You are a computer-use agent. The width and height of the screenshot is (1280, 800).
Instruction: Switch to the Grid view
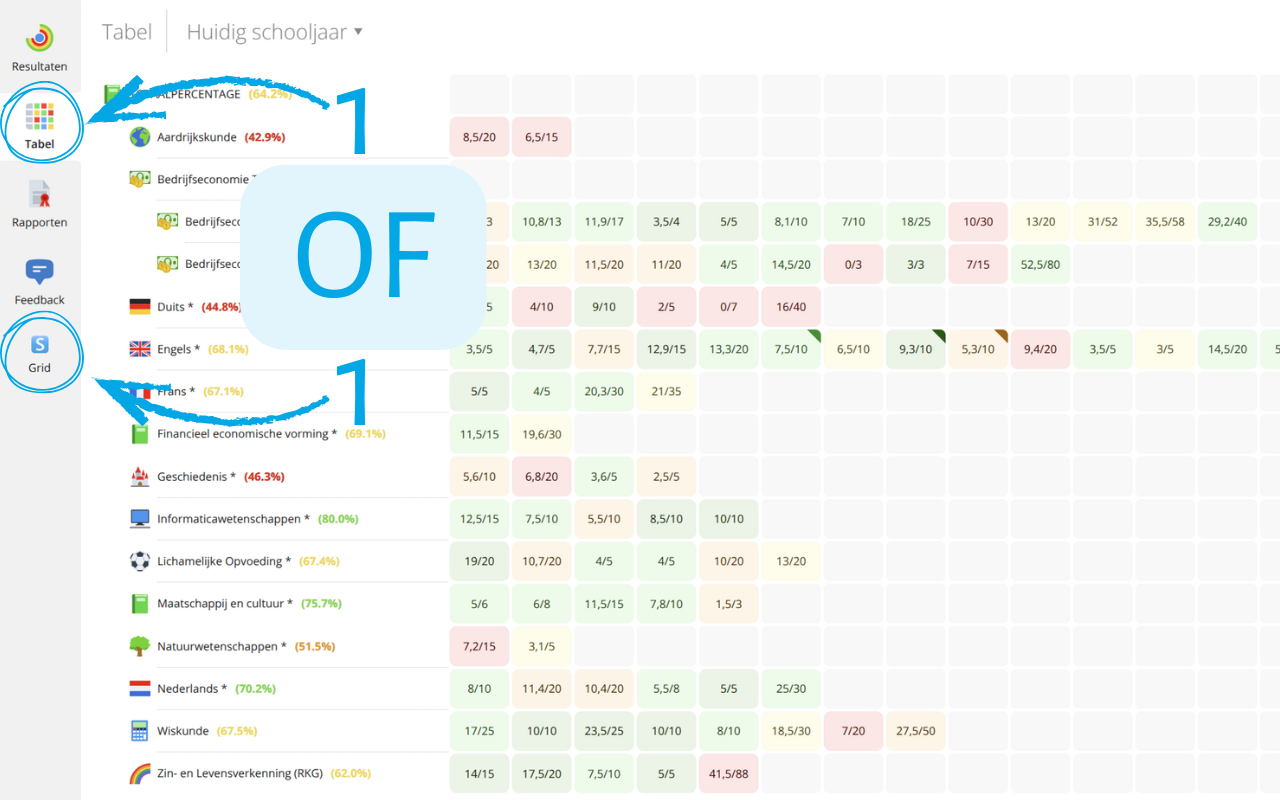[x=40, y=352]
